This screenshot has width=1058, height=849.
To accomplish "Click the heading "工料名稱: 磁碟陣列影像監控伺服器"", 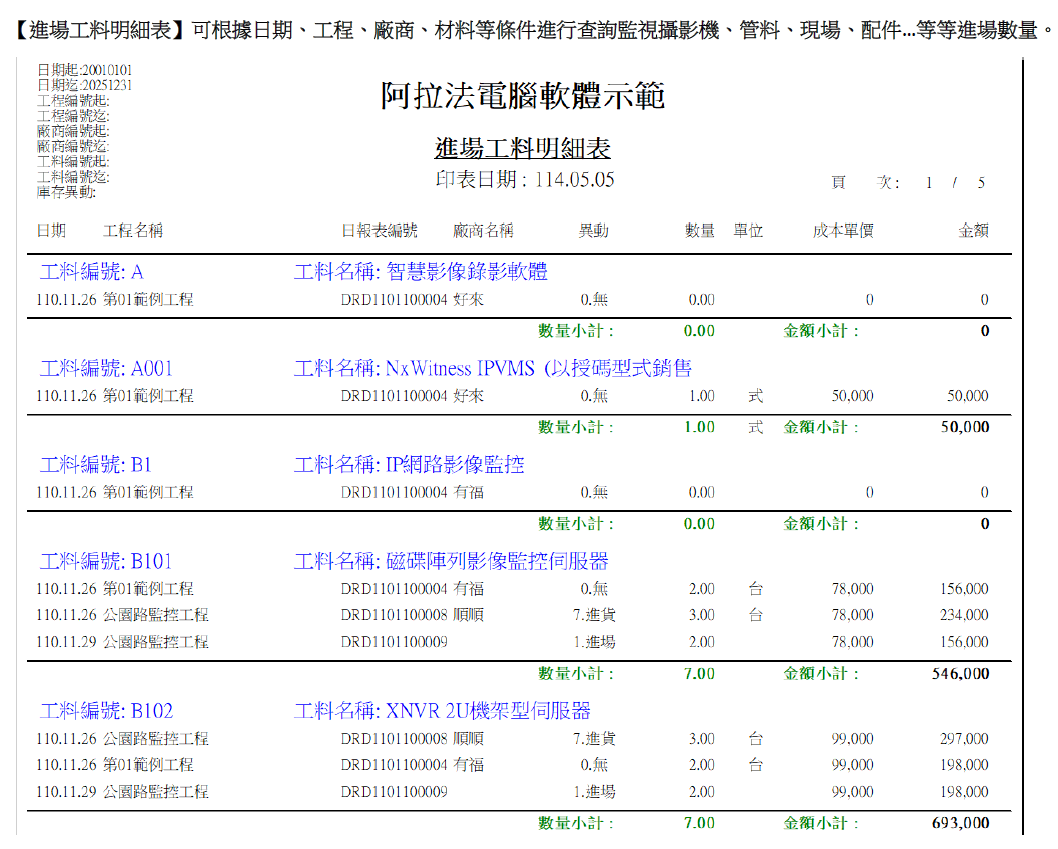I will click(x=451, y=562).
